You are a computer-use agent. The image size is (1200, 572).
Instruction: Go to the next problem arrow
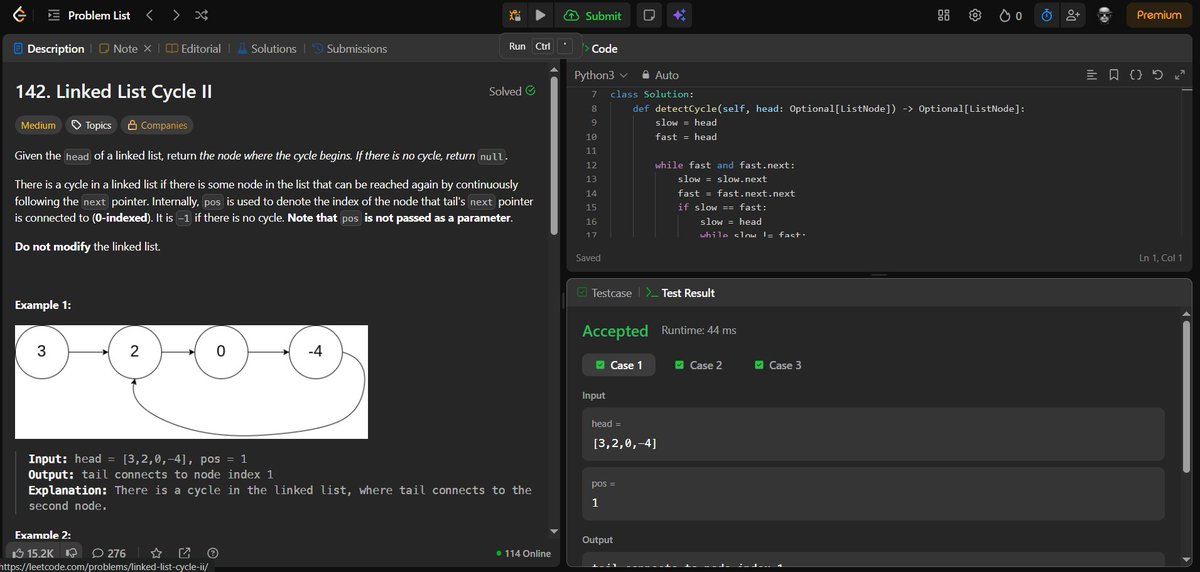pyautogui.click(x=176, y=15)
